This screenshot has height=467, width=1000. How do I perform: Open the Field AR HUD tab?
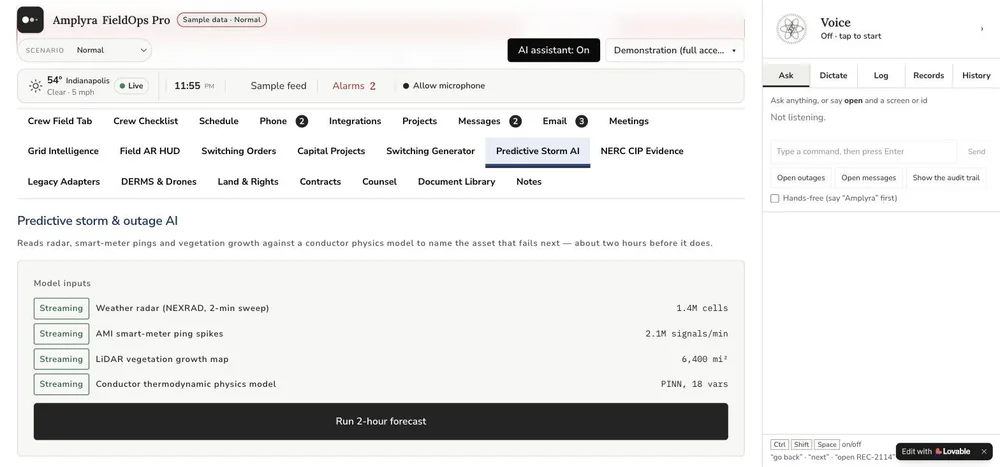(x=150, y=151)
